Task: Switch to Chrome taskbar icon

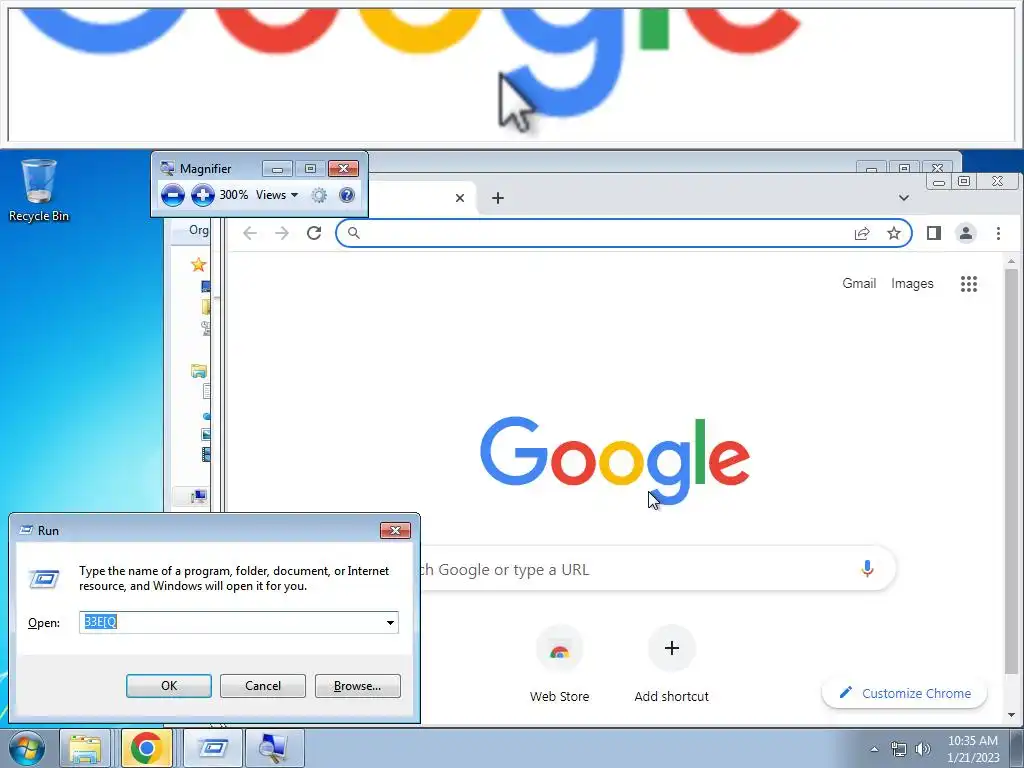Action: pyautogui.click(x=146, y=748)
